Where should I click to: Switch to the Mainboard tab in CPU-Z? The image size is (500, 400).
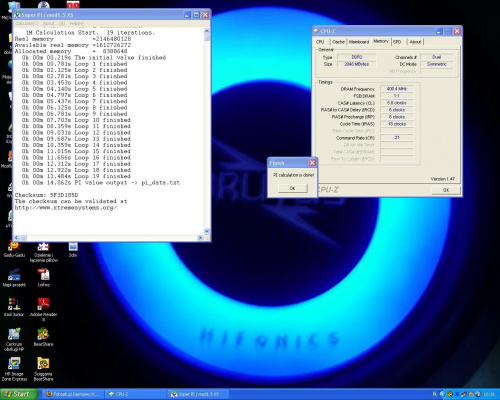pyautogui.click(x=359, y=42)
